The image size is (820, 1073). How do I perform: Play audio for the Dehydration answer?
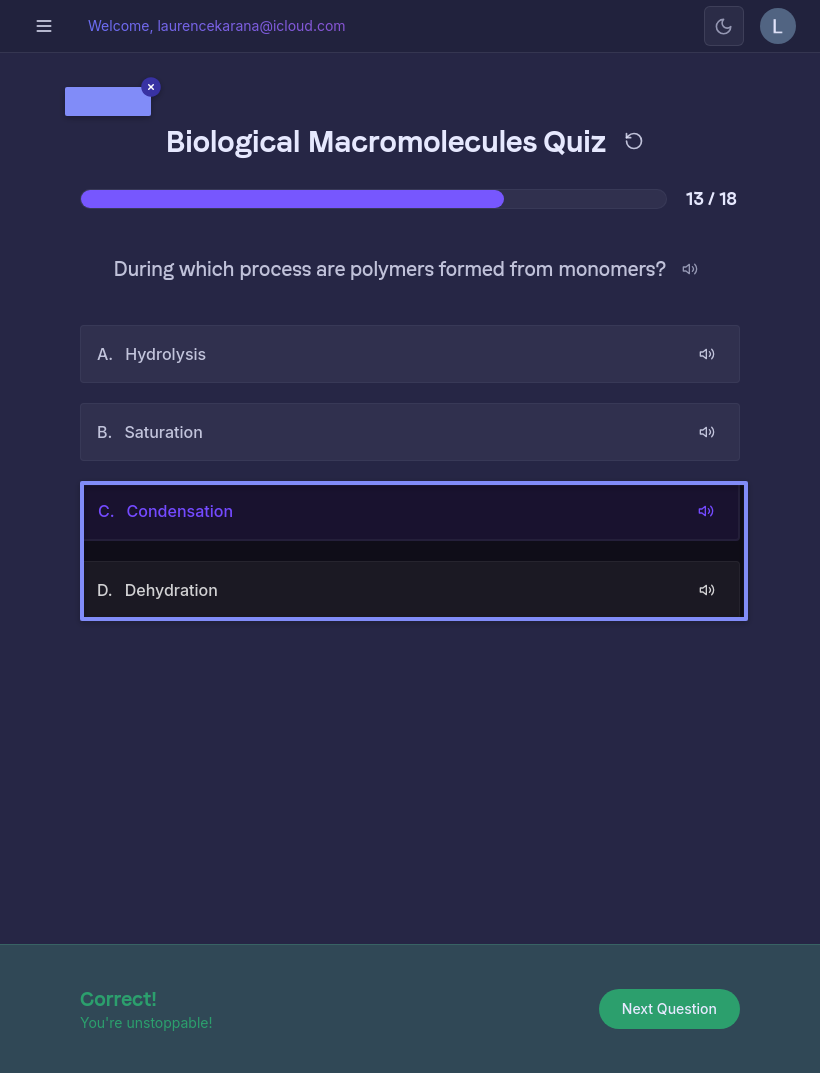tap(707, 590)
